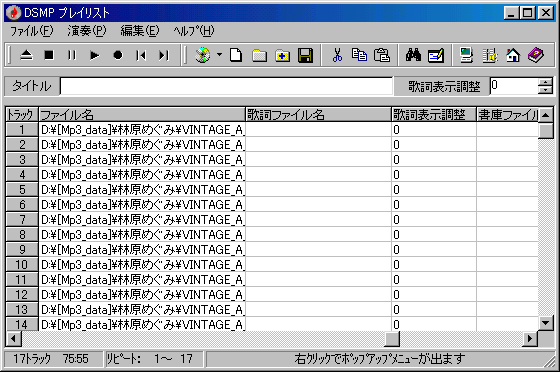
Task: Create a new playlist with the blank page icon
Action: [x=236, y=55]
